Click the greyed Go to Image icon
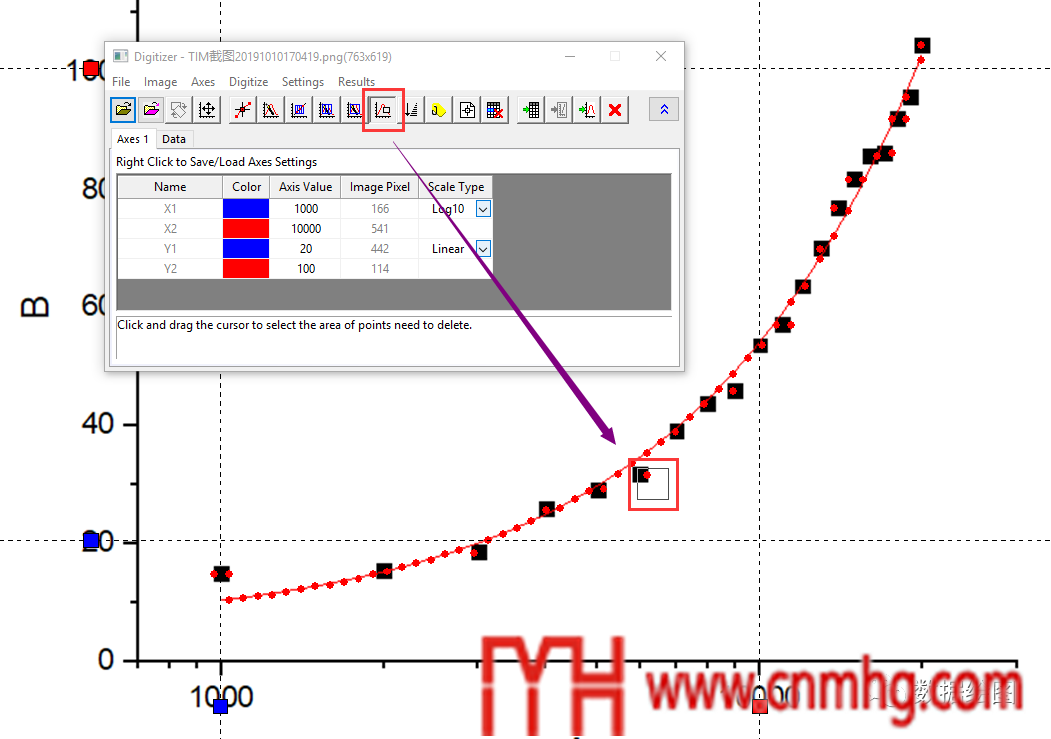The image size is (1051, 739). pos(559,110)
